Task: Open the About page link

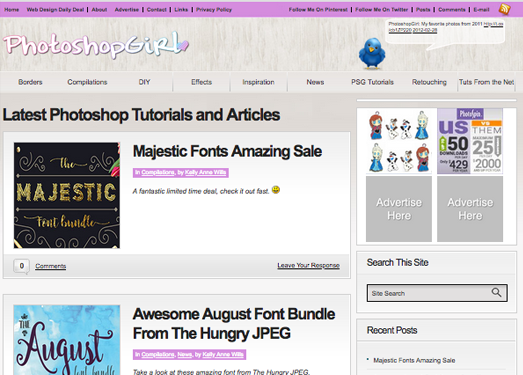Action: click(x=99, y=10)
